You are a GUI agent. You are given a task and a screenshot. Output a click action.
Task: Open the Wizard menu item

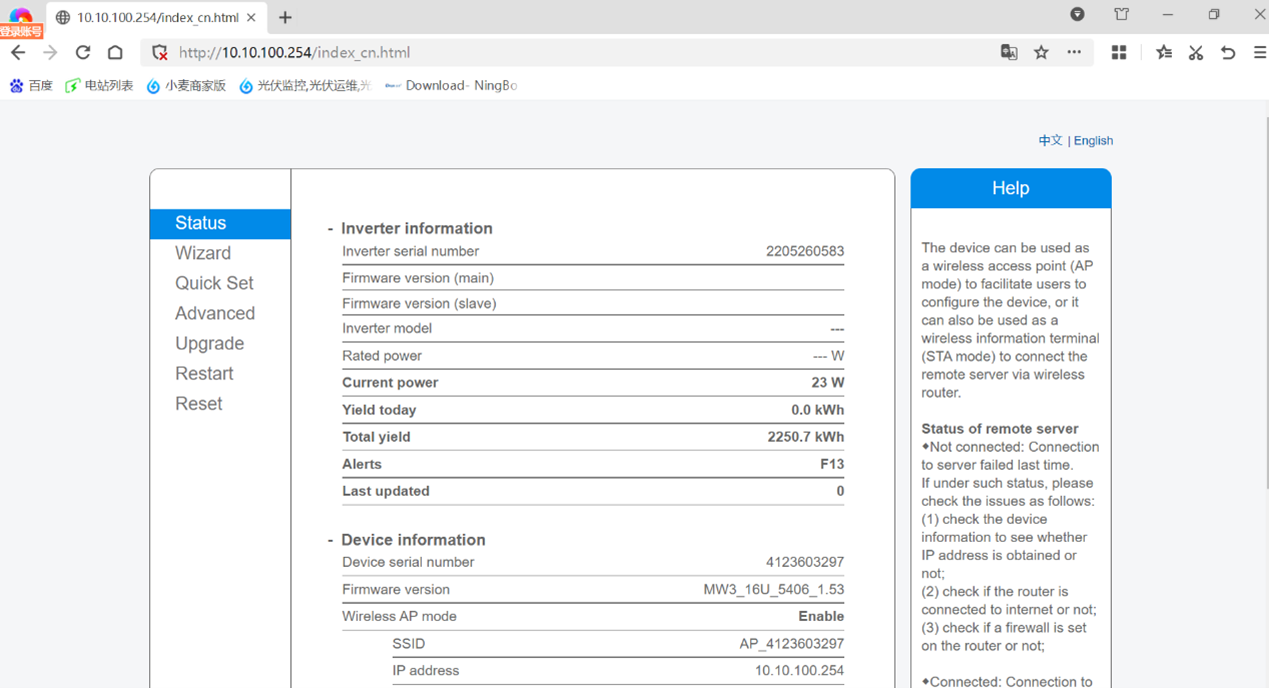pyautogui.click(x=203, y=253)
